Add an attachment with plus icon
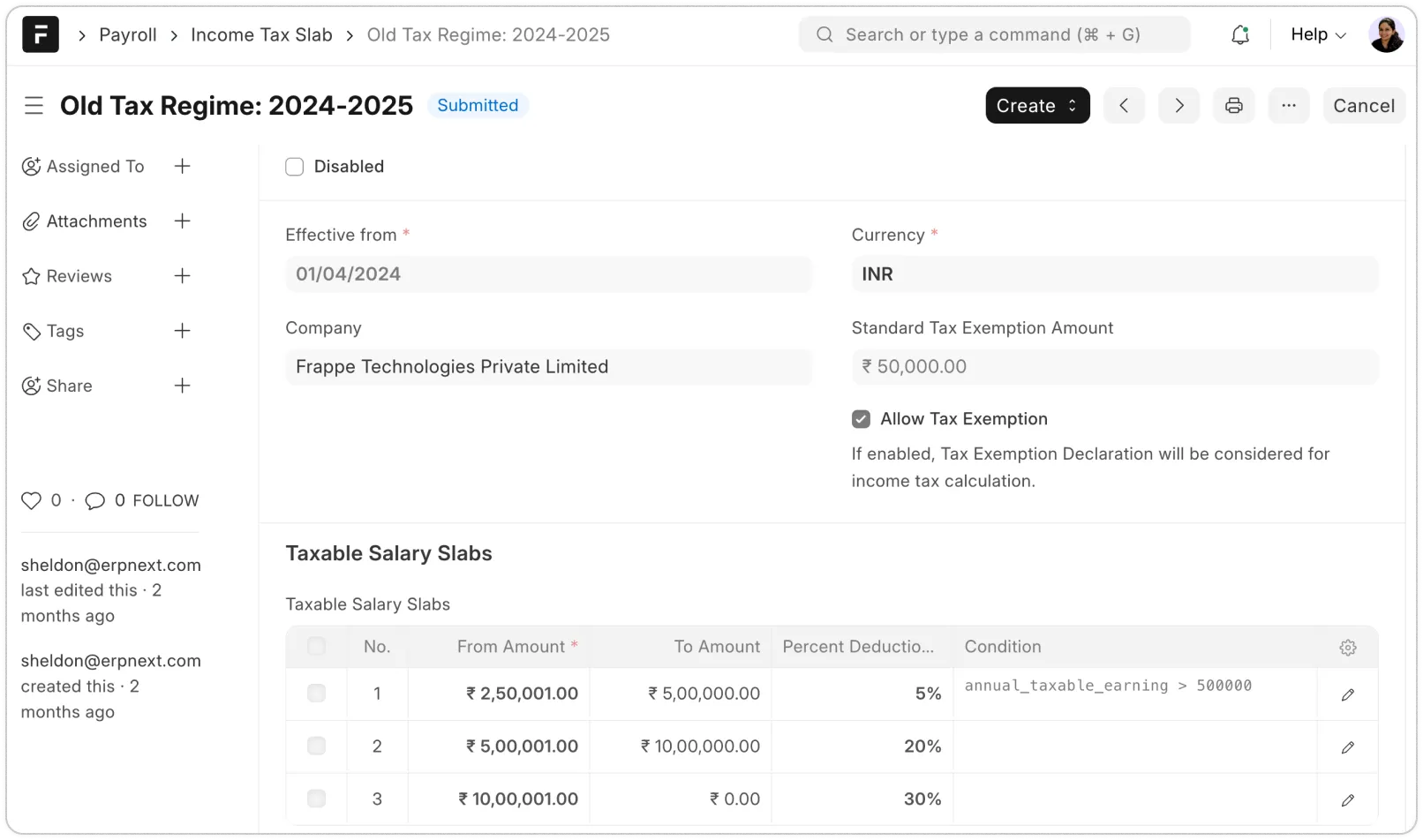Image resolution: width=1423 pixels, height=840 pixels. point(183,221)
